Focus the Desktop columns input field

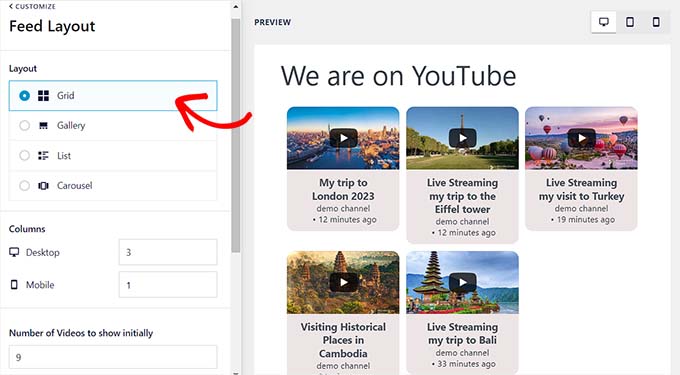point(168,252)
